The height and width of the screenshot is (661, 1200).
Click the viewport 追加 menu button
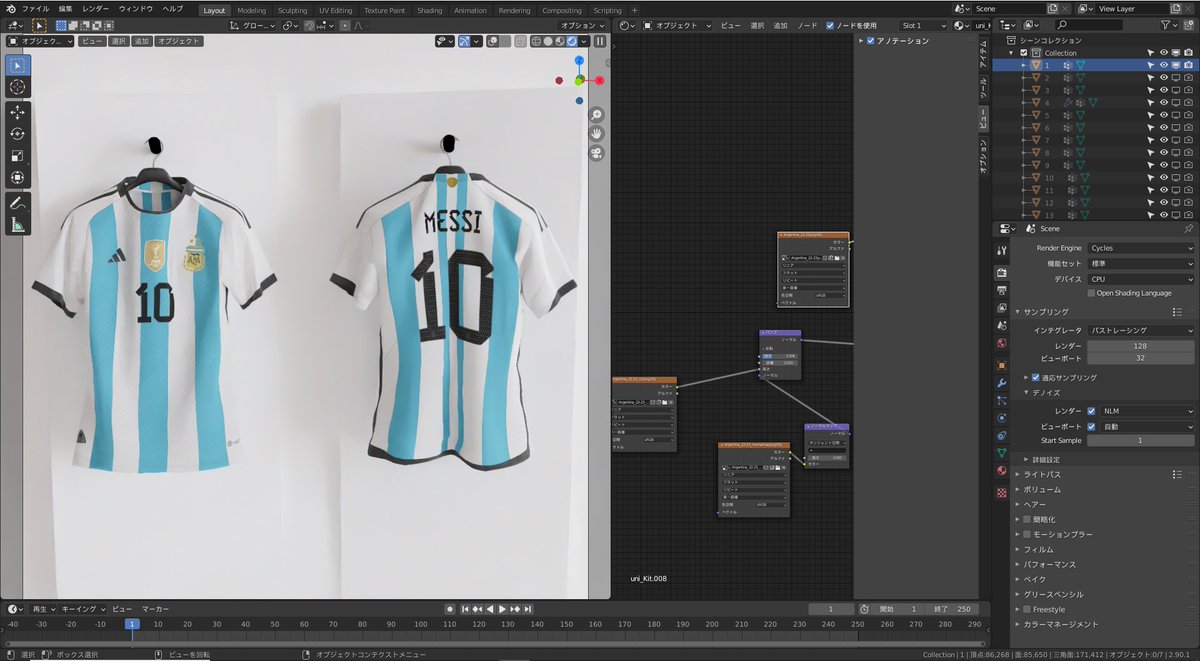tap(142, 42)
